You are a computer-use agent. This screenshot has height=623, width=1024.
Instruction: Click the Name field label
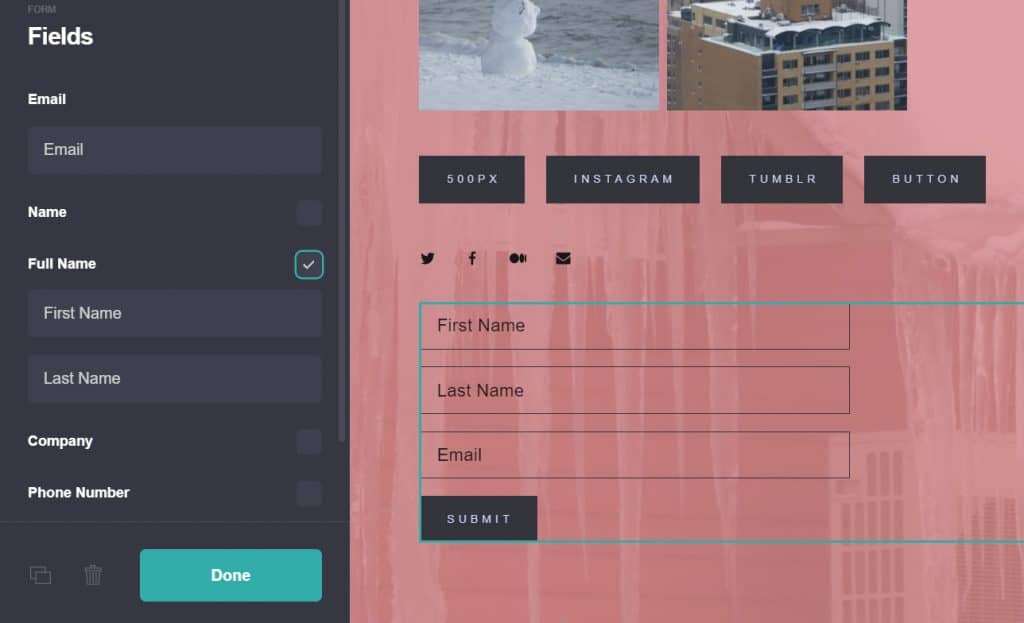[x=47, y=212]
